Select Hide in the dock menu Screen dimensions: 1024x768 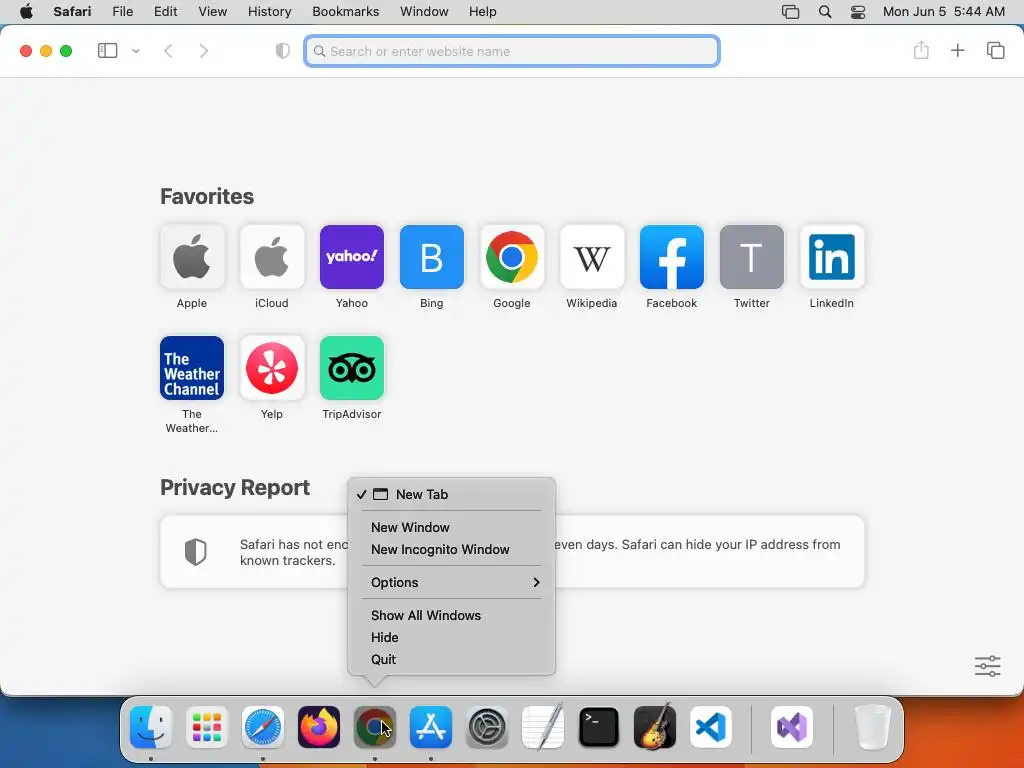451,637
